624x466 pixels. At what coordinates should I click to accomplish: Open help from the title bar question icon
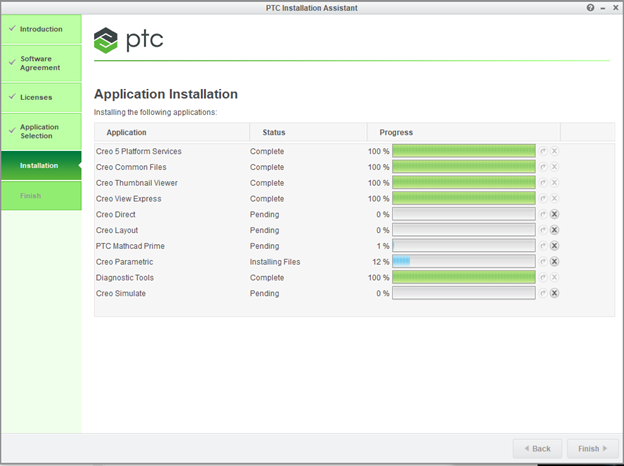(590, 8)
